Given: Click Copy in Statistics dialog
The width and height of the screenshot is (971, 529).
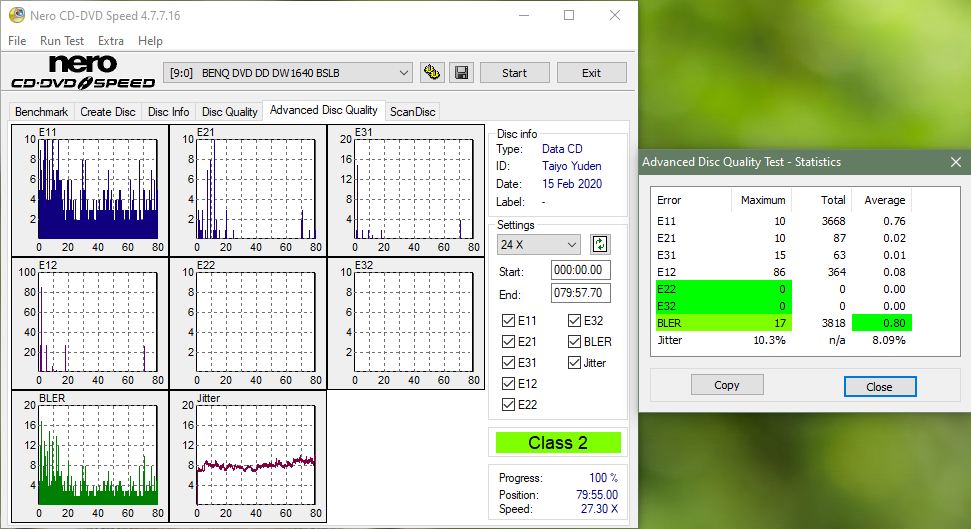Looking at the screenshot, I should (x=727, y=385).
